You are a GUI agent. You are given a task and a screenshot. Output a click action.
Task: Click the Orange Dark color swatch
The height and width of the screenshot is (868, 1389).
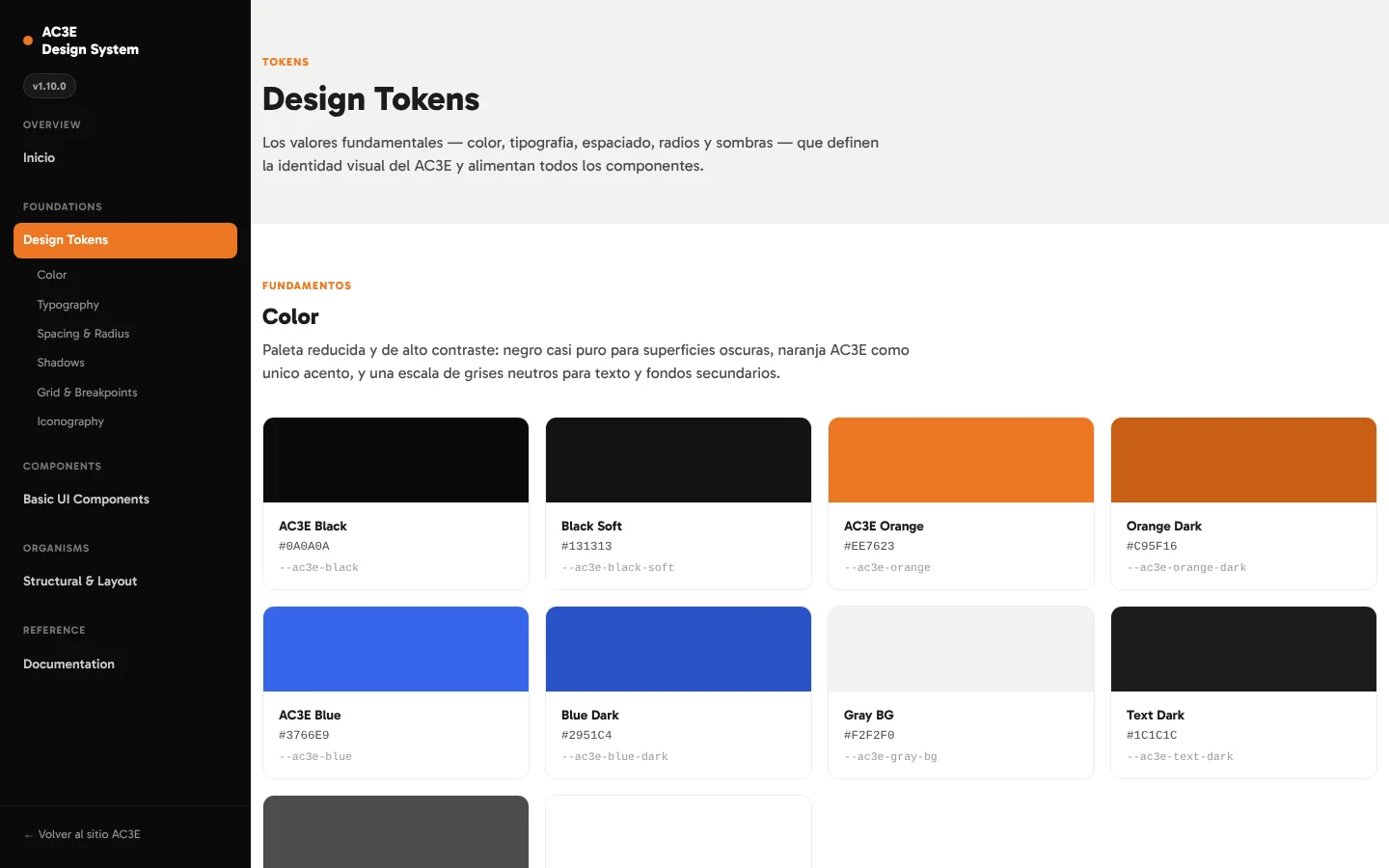pyautogui.click(x=1243, y=460)
